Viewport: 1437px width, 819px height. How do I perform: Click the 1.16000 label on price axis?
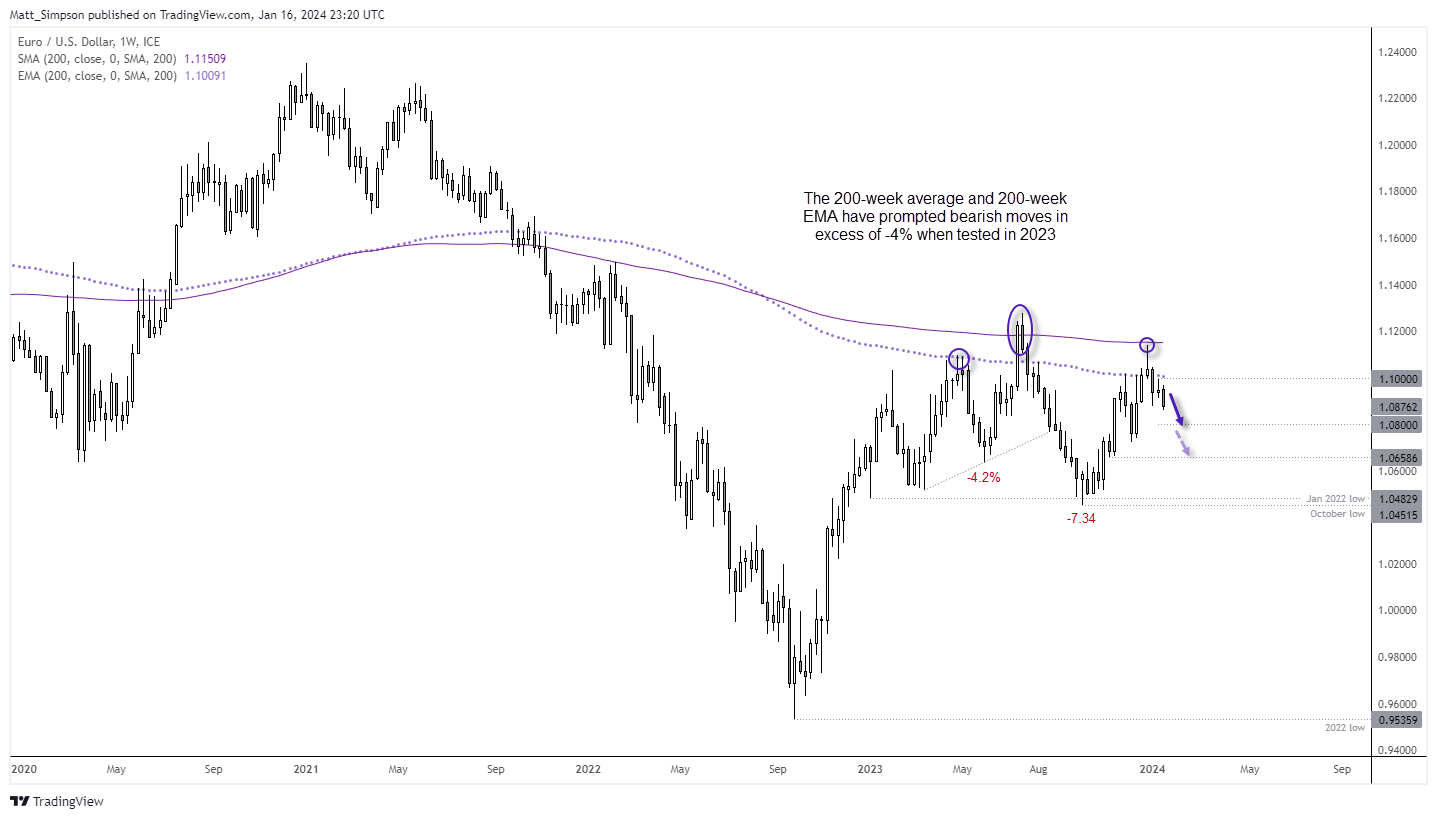[1400, 238]
